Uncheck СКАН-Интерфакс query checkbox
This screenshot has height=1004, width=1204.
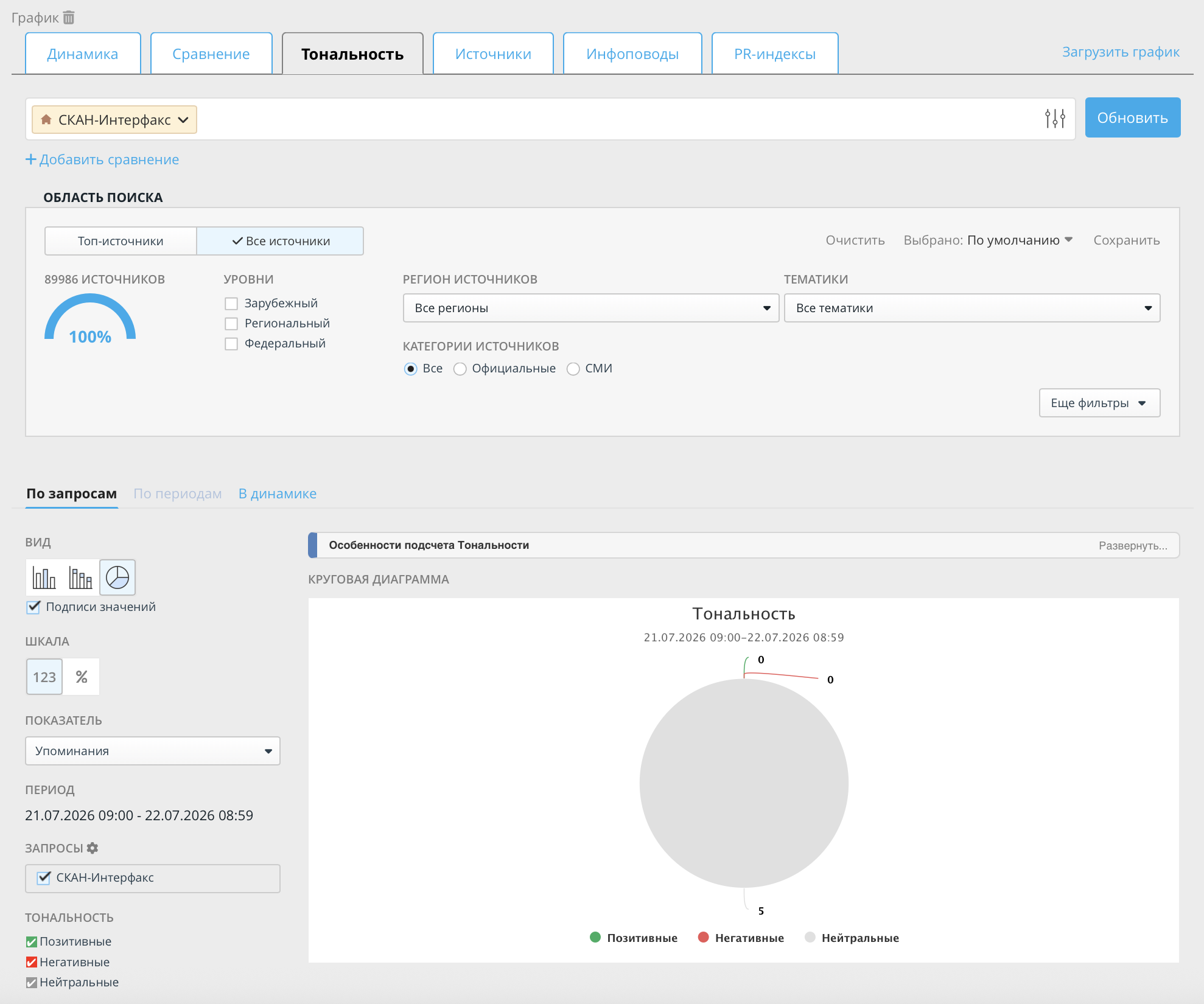pos(44,878)
